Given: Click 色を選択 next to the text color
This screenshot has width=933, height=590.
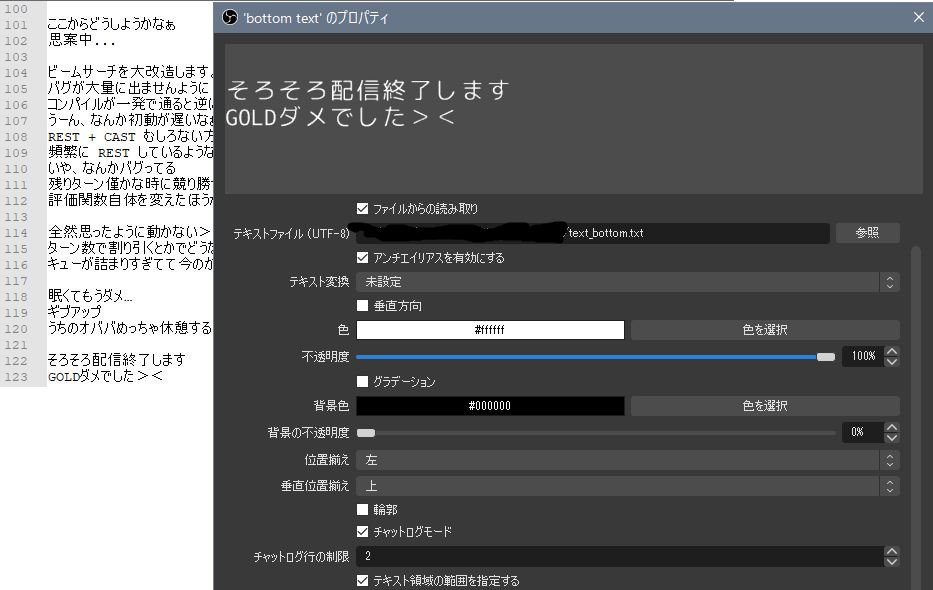Looking at the screenshot, I should pyautogui.click(x=764, y=330).
